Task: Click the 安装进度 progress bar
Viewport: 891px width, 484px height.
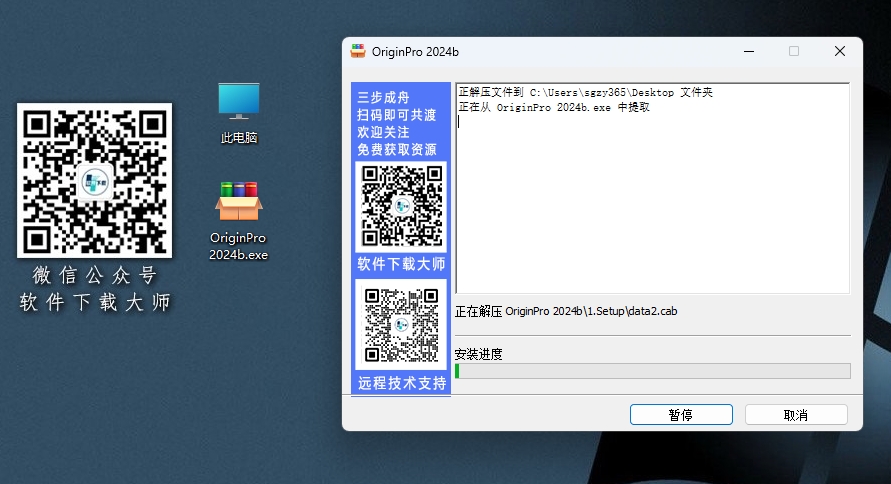Action: [652, 371]
